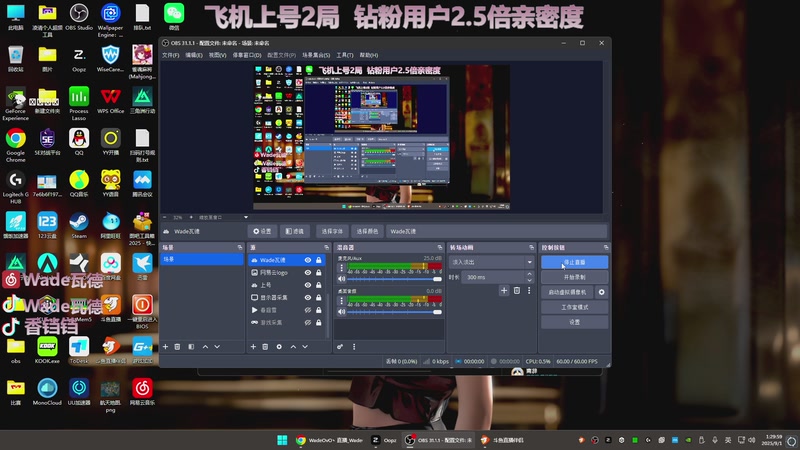This screenshot has height=450, width=800.
Task: Remove selected source with trash icon
Action: [265, 347]
